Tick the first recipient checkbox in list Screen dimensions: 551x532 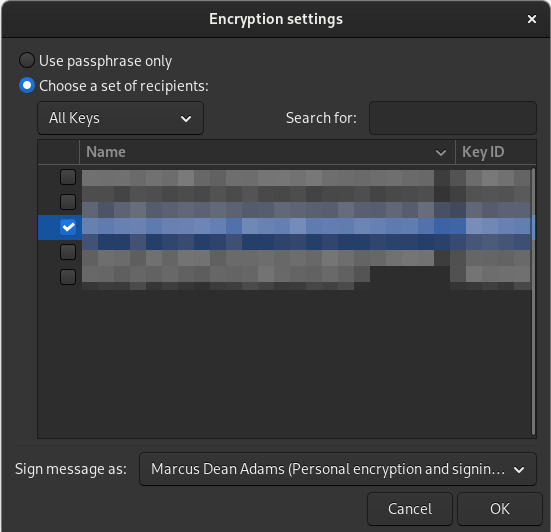pos(68,177)
